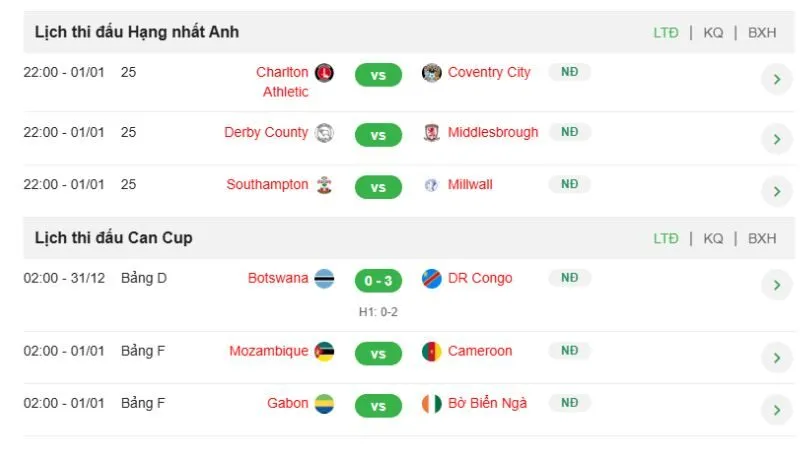The width and height of the screenshot is (800, 450).
Task: Open the Millwall team link
Action: 470,185
